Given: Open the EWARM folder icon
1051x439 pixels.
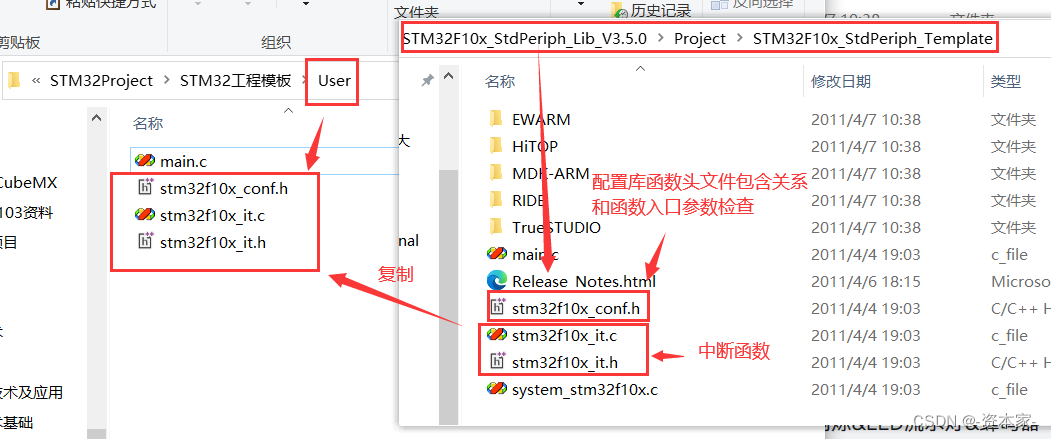Looking at the screenshot, I should 496,120.
